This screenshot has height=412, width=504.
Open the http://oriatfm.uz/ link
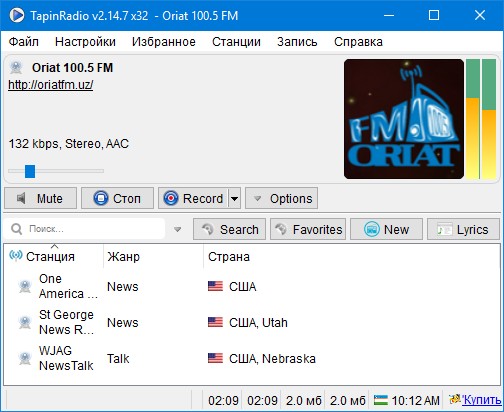click(51, 85)
